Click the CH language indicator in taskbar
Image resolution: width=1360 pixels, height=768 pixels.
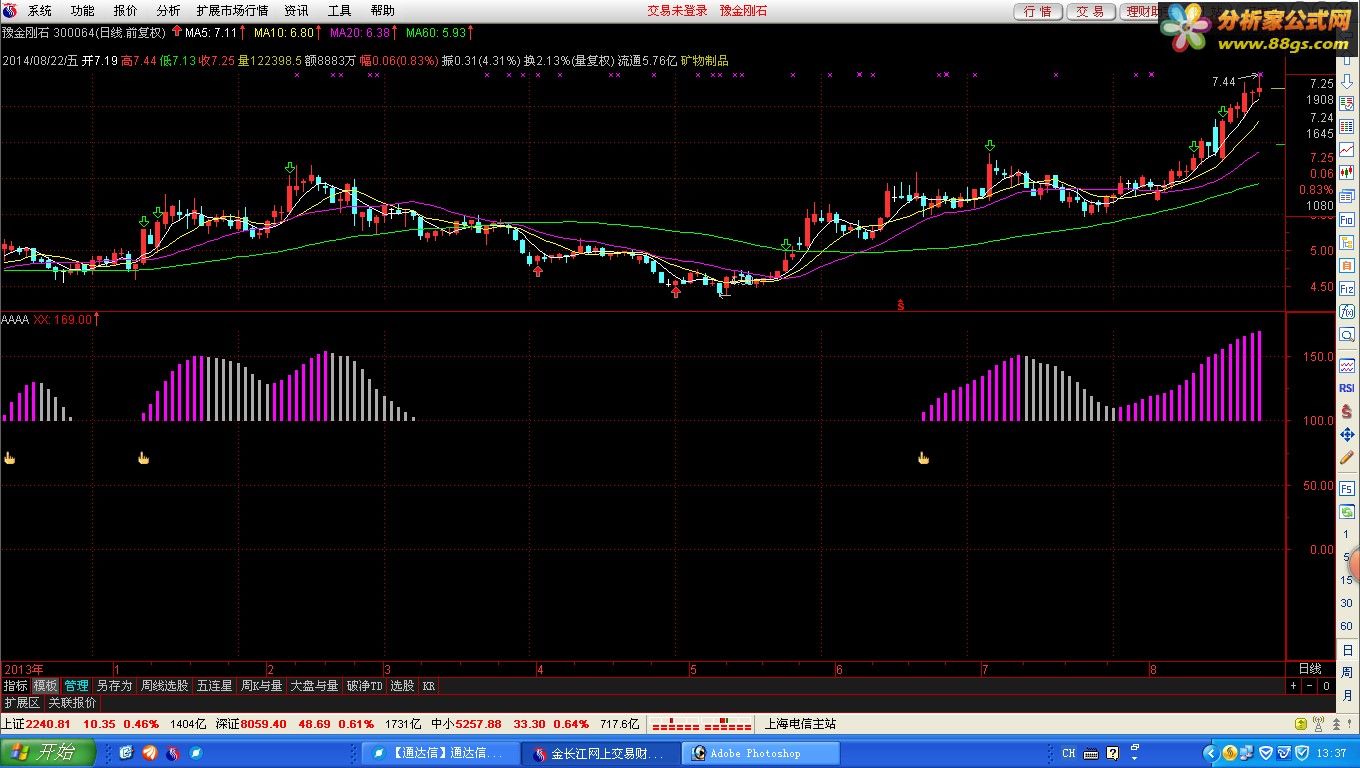tap(1069, 753)
